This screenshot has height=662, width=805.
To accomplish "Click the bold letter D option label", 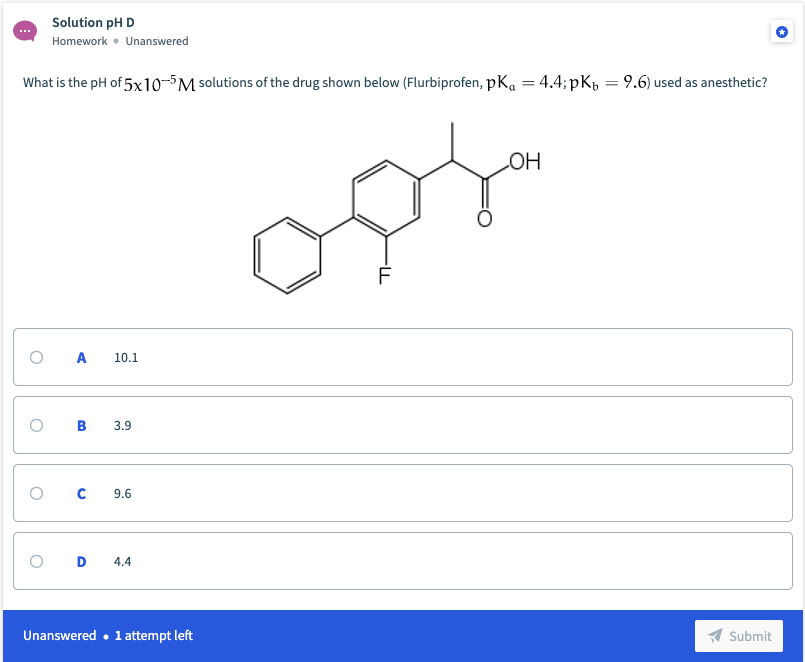I will pyautogui.click(x=81, y=561).
